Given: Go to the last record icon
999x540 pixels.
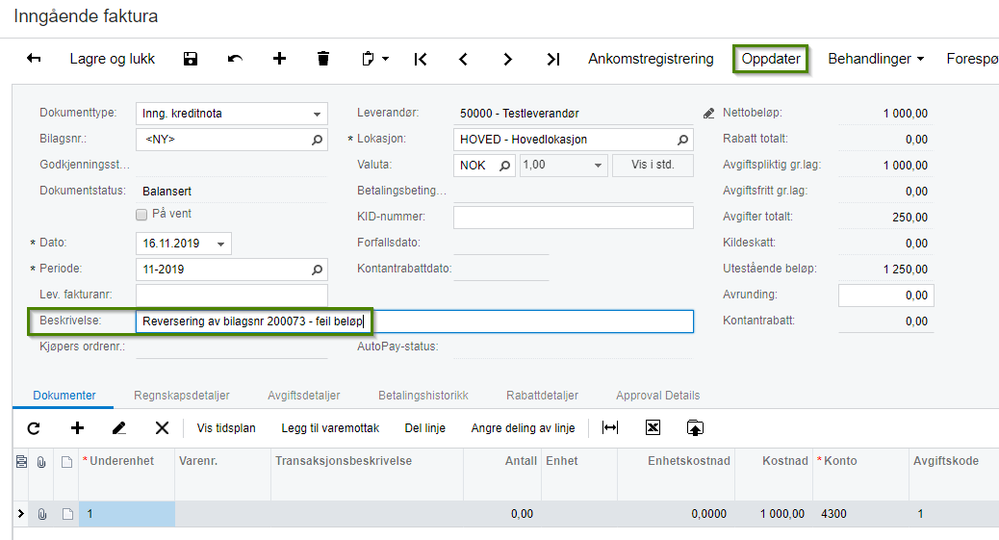Looking at the screenshot, I should pyautogui.click(x=553, y=59).
